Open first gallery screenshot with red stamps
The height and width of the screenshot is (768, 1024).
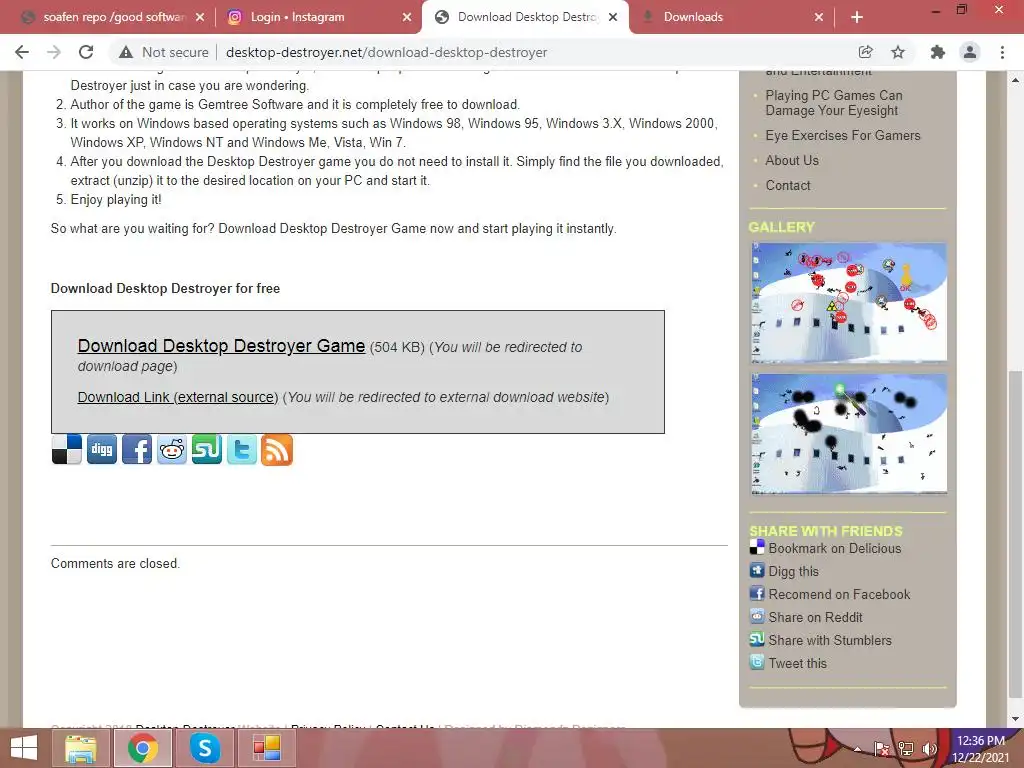(849, 302)
